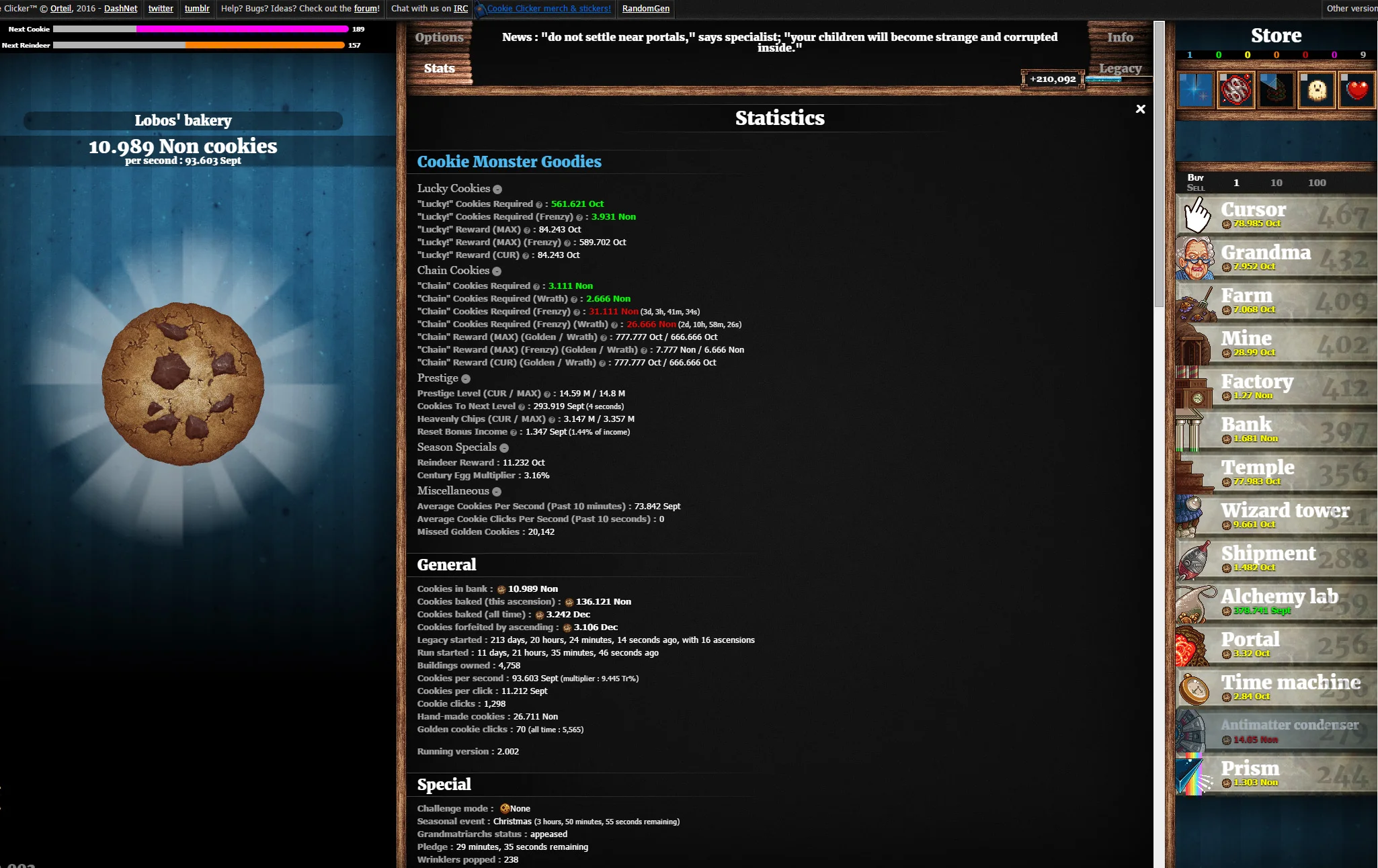This screenshot has height=868, width=1378.
Task: Click the heart cookie upgrade in store
Action: click(x=1356, y=89)
